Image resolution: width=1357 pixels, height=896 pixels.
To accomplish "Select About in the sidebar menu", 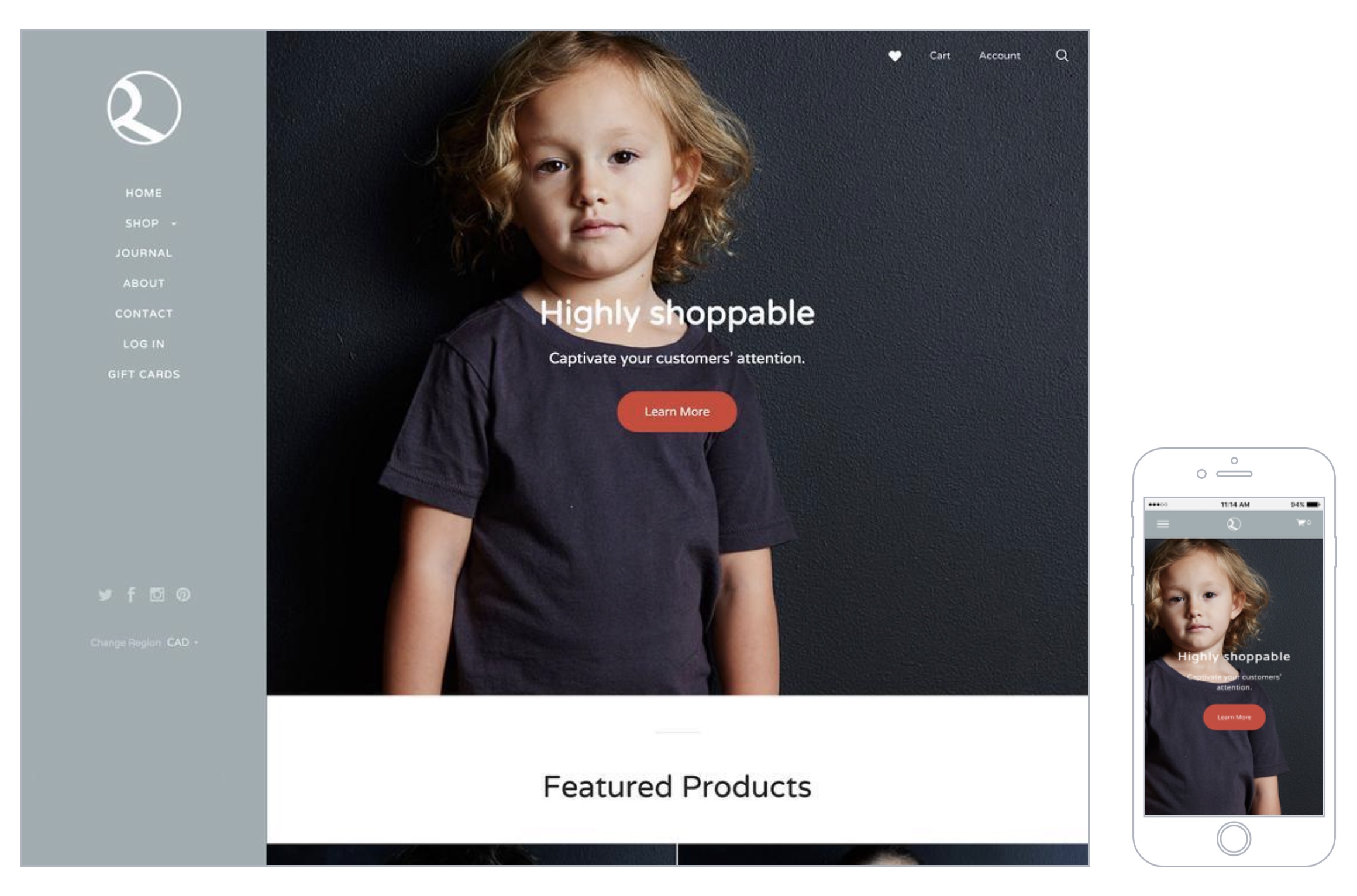I will (x=144, y=284).
